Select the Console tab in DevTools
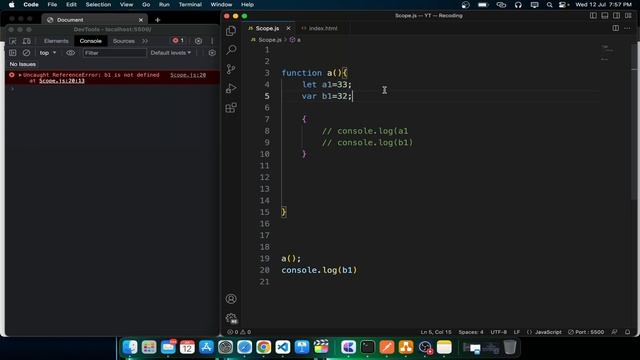This screenshot has width=640, height=360. pyautogui.click(x=91, y=41)
